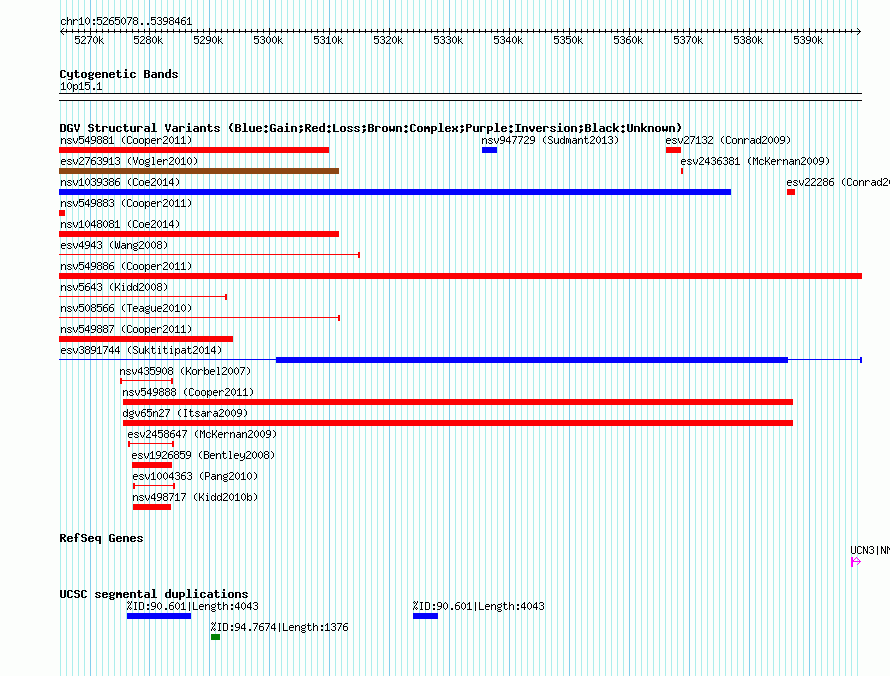Click the esv2458647 (McKernan2009) label
890x676 pixels.
click(x=202, y=434)
